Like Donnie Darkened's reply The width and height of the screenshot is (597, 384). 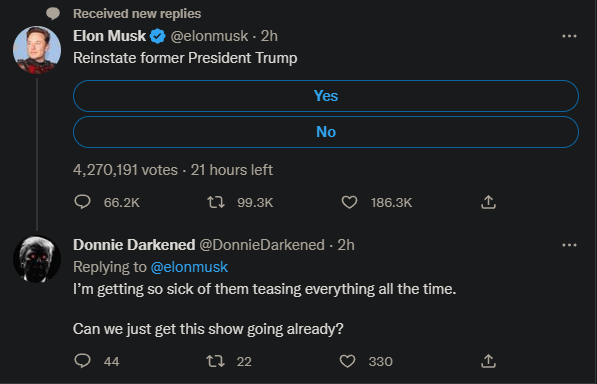pyautogui.click(x=347, y=361)
